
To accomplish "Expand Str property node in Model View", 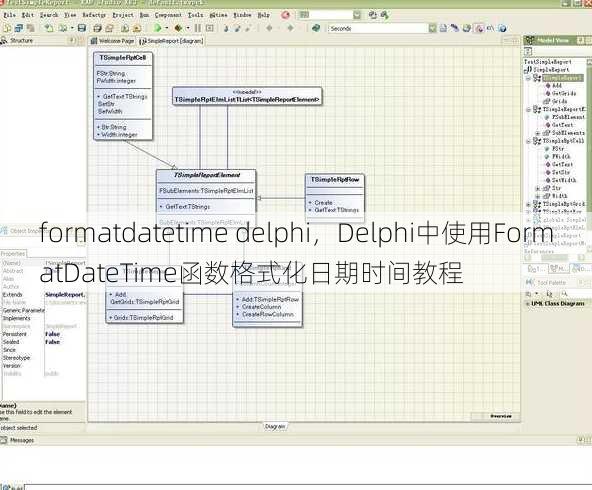I will 537,188.
